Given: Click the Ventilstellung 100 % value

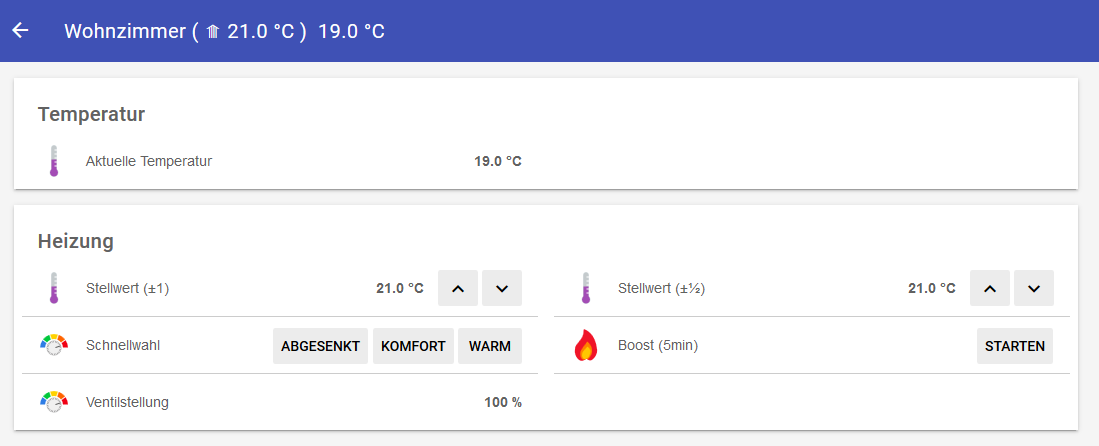Looking at the screenshot, I should coord(503,402).
